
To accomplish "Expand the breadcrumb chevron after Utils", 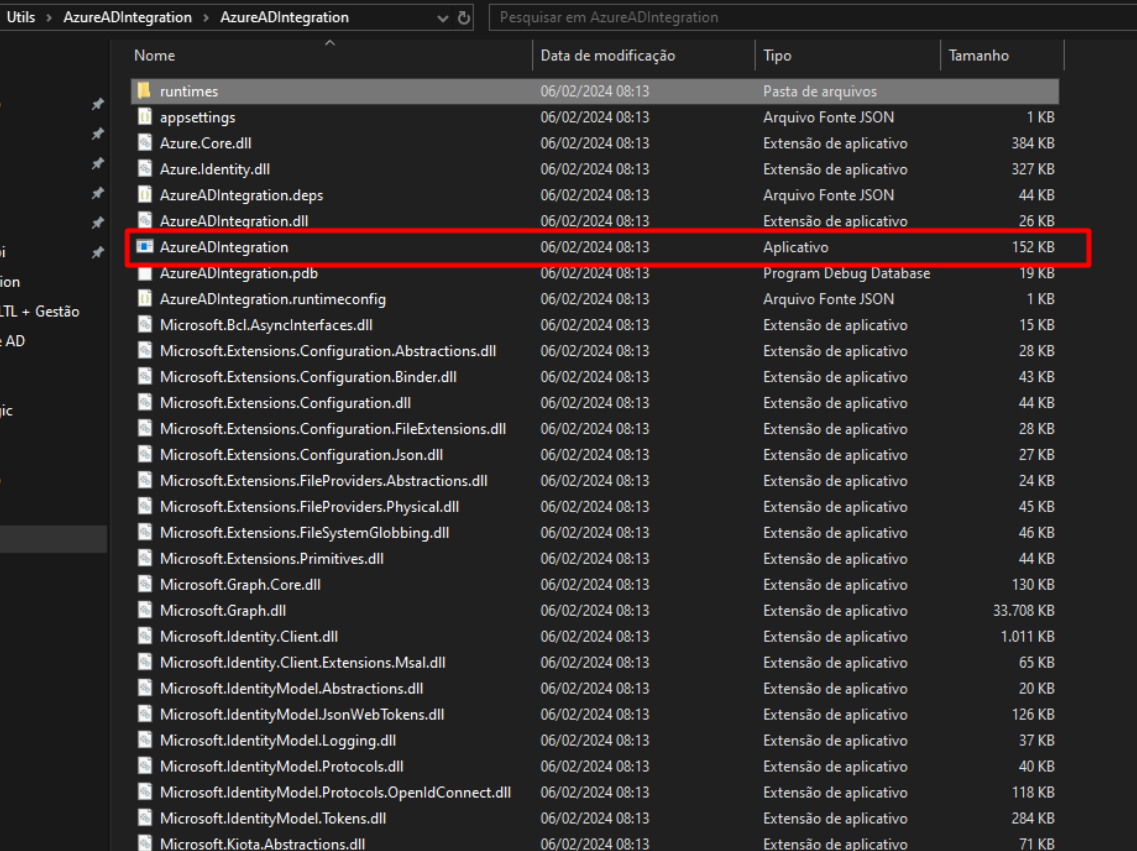I will click(x=49, y=17).
